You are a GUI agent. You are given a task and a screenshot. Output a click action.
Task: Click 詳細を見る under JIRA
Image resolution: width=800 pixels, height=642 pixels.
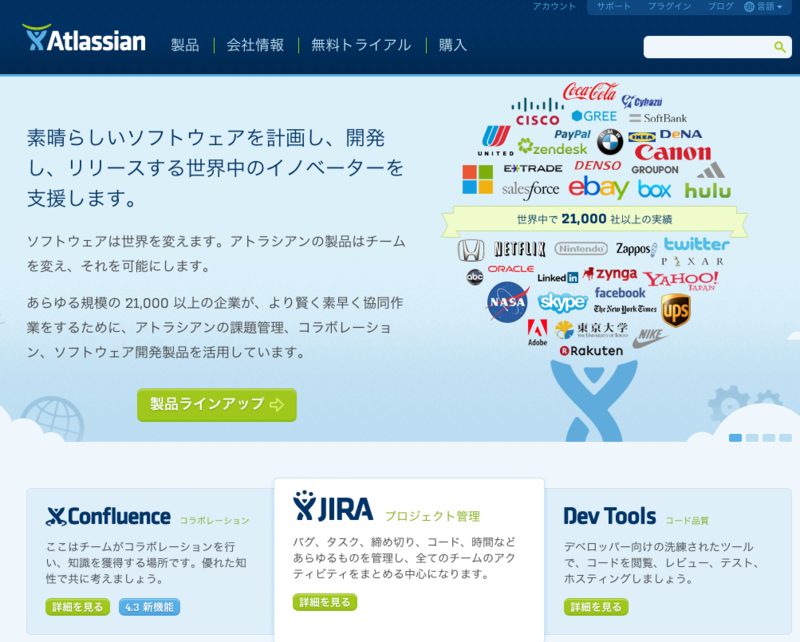325,602
